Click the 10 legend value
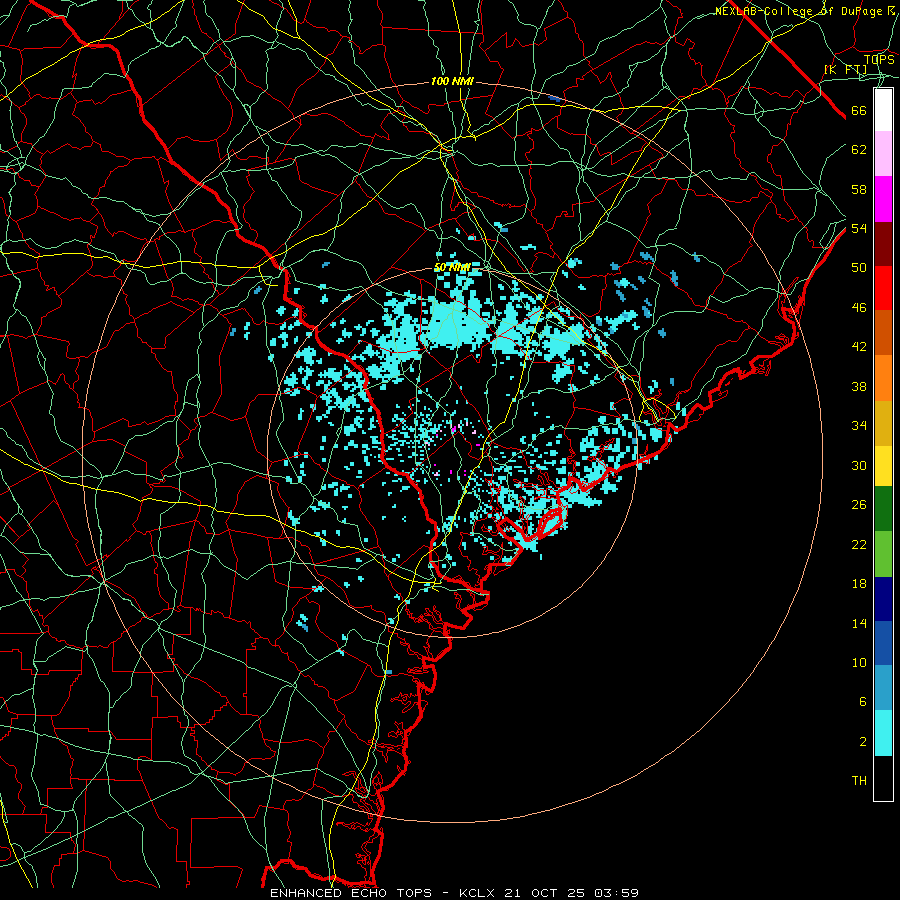Viewport: 900px width, 900px height. point(859,662)
